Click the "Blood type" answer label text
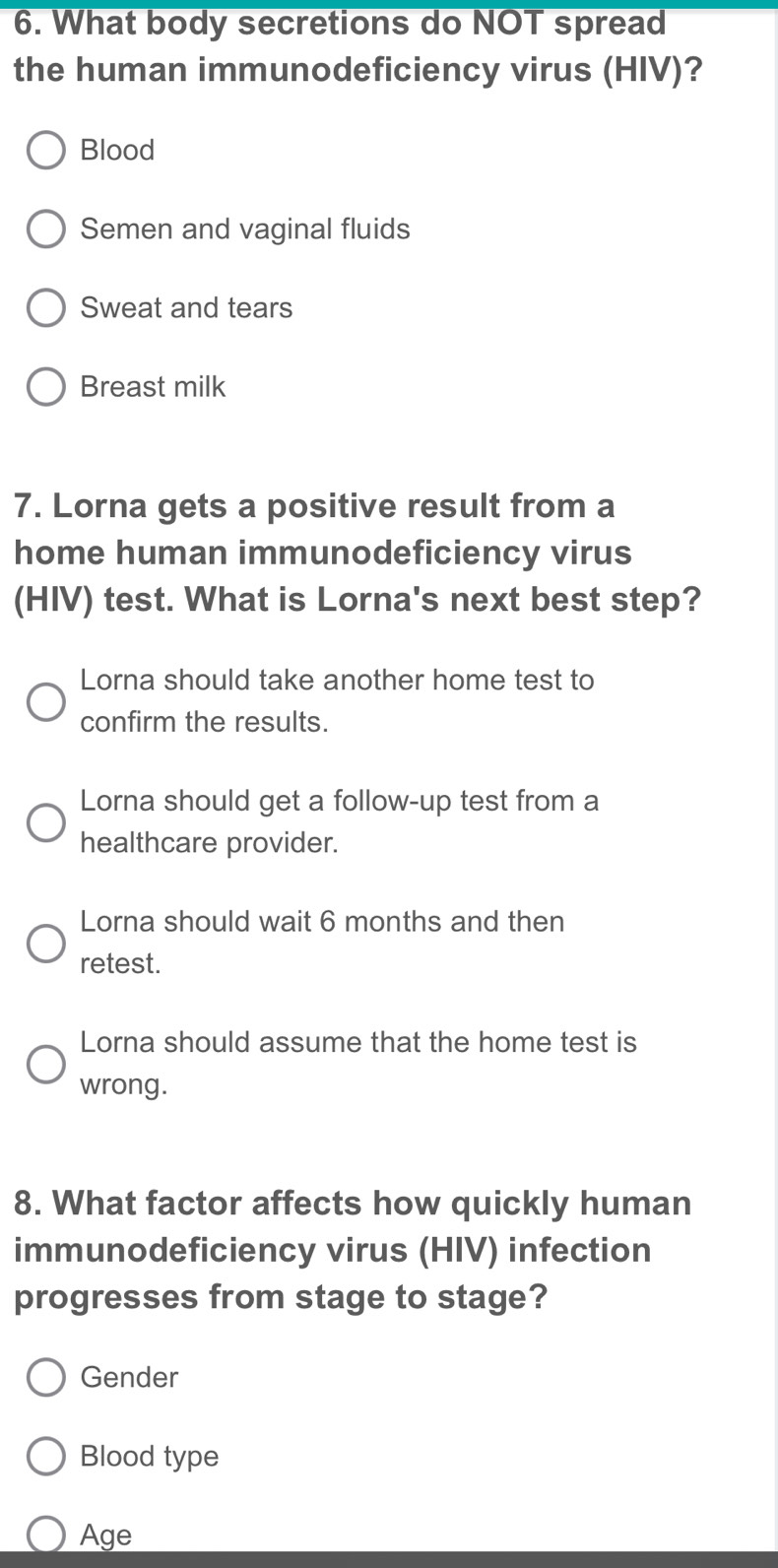Screen dimensions: 778x1568 [150, 1456]
